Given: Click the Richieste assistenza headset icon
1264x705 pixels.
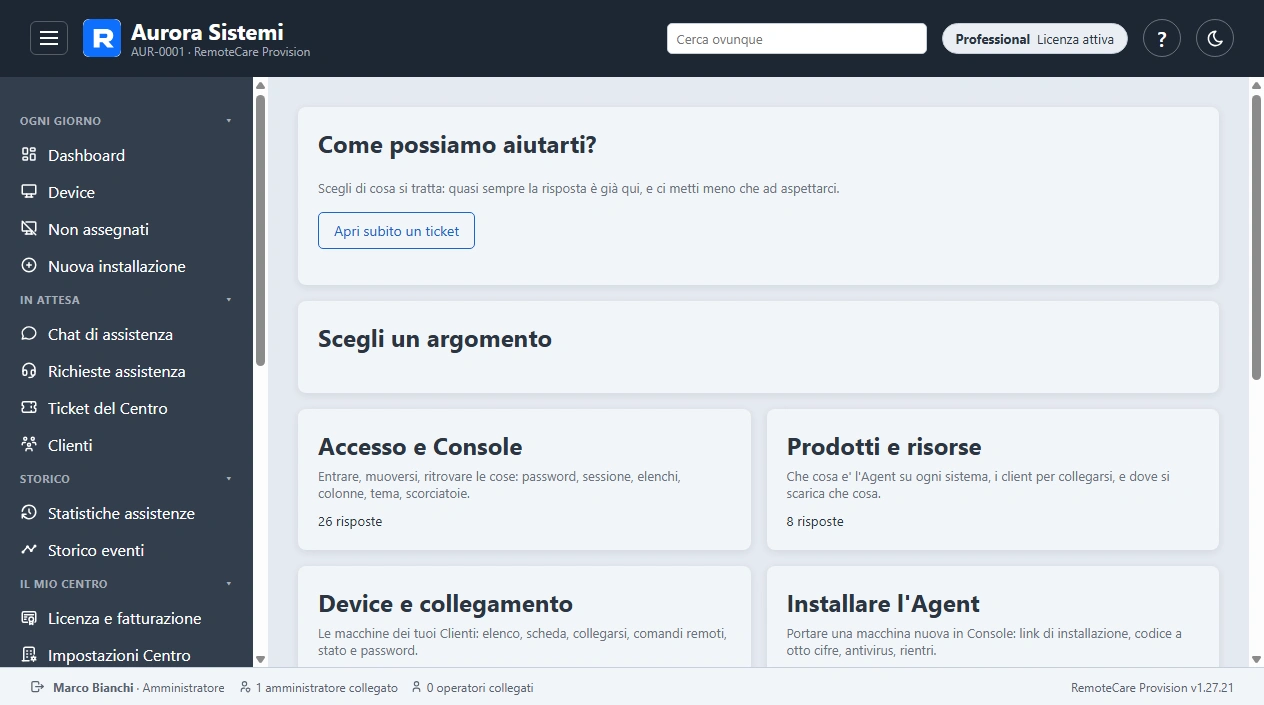Looking at the screenshot, I should click(x=29, y=371).
